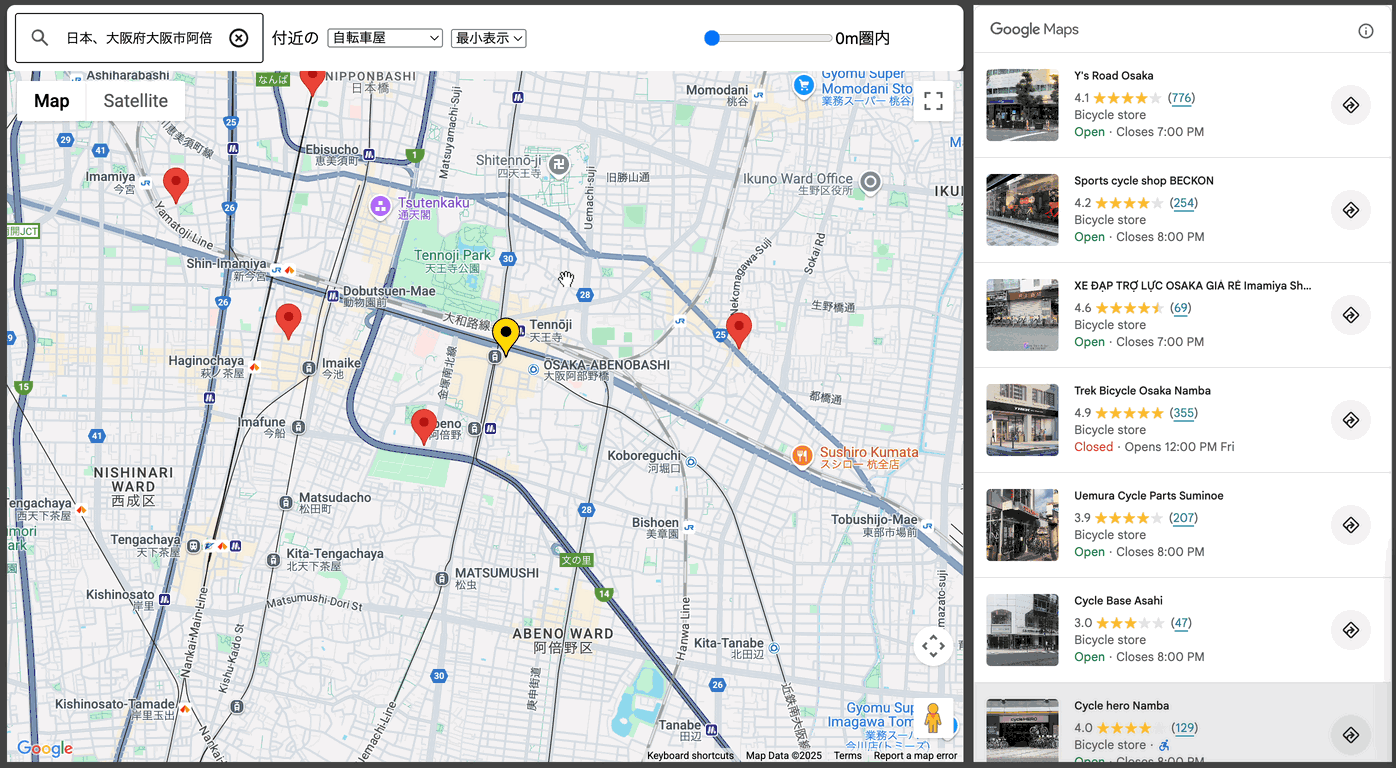Clear the address search field
This screenshot has width=1396, height=768.
point(239,38)
